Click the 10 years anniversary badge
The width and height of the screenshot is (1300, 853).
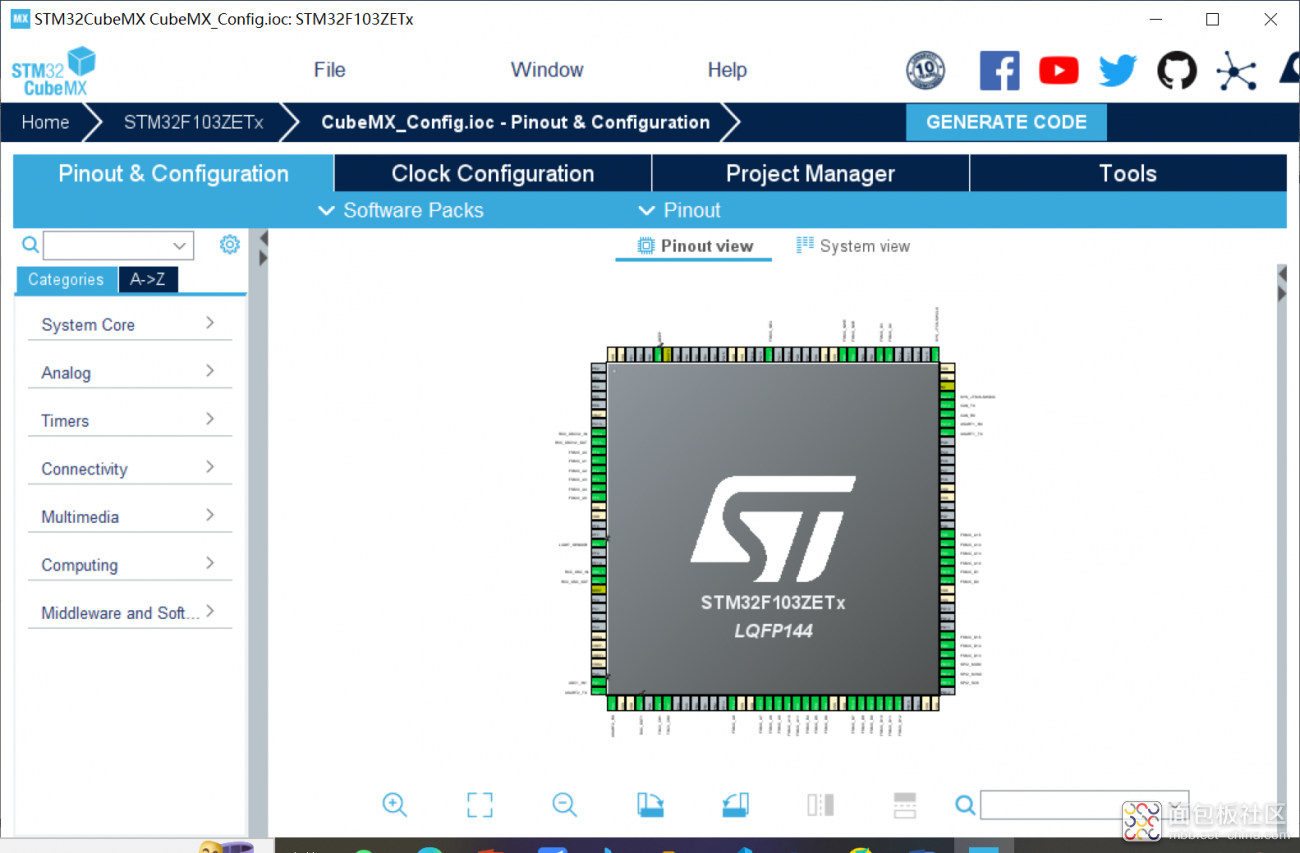(925, 70)
